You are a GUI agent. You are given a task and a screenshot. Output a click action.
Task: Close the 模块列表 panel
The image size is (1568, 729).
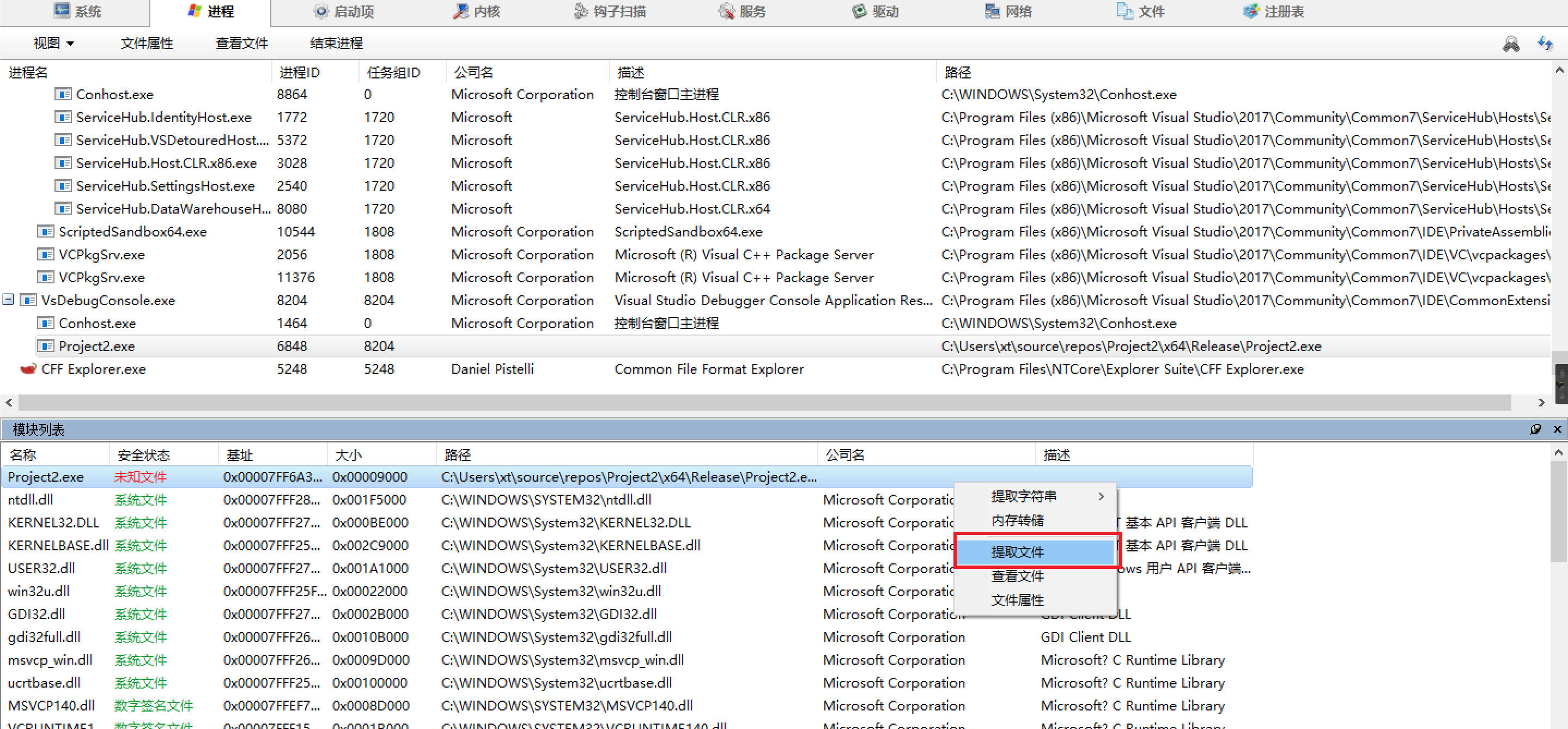coord(1558,429)
